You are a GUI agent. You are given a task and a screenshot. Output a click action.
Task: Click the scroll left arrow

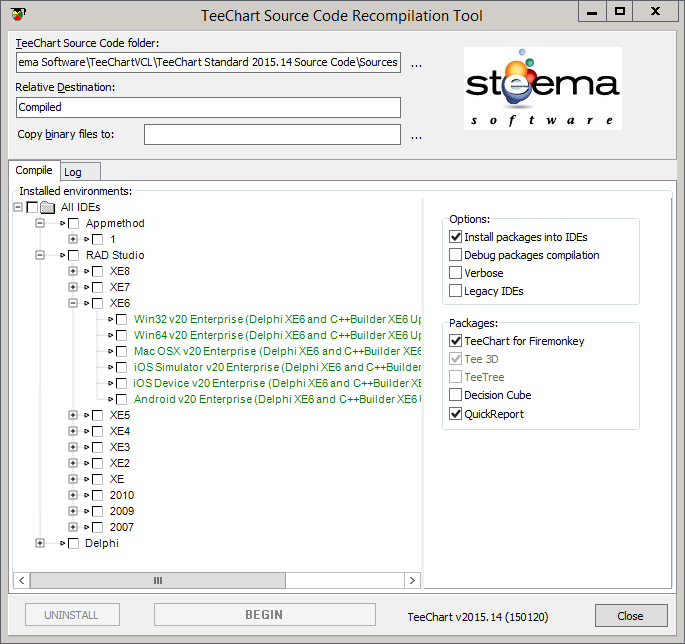21,581
